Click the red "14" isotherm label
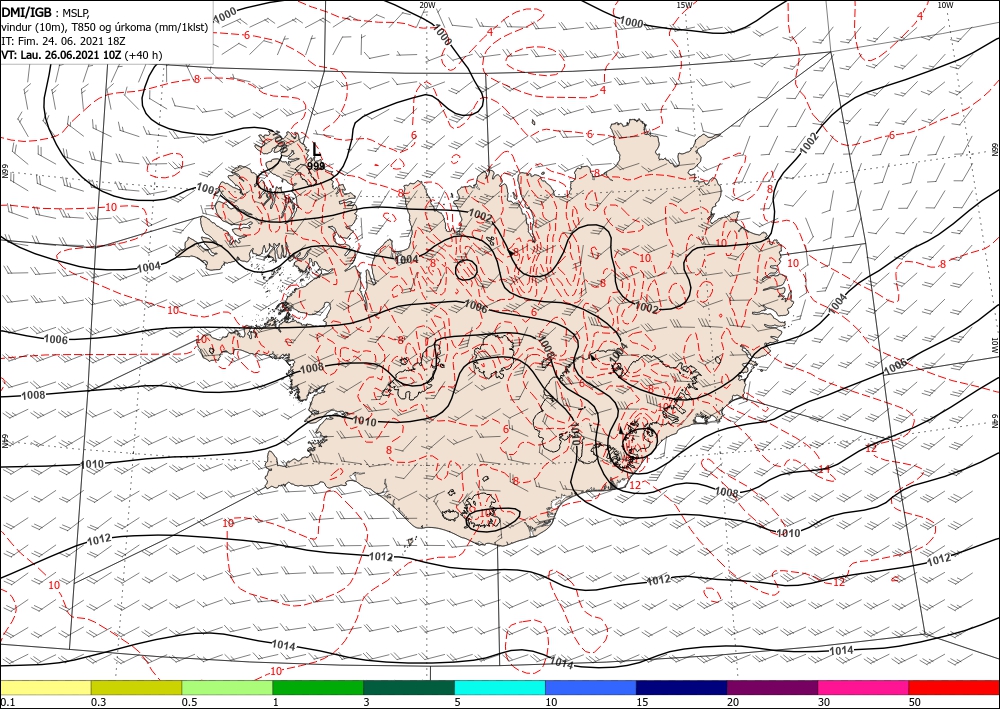 pyautogui.click(x=825, y=469)
